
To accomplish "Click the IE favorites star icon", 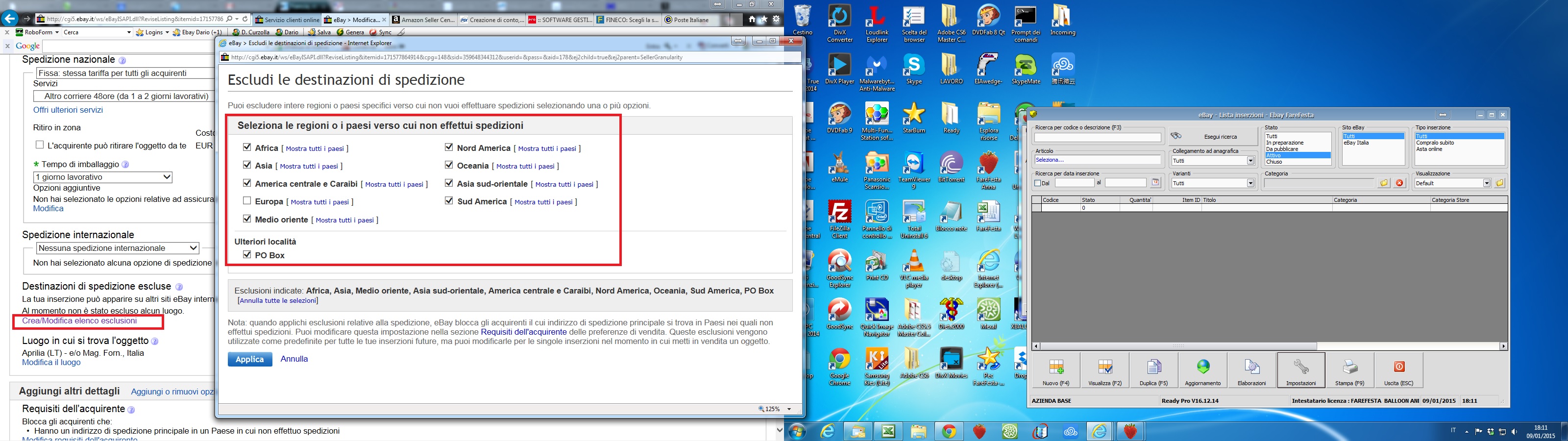I will (764, 20).
